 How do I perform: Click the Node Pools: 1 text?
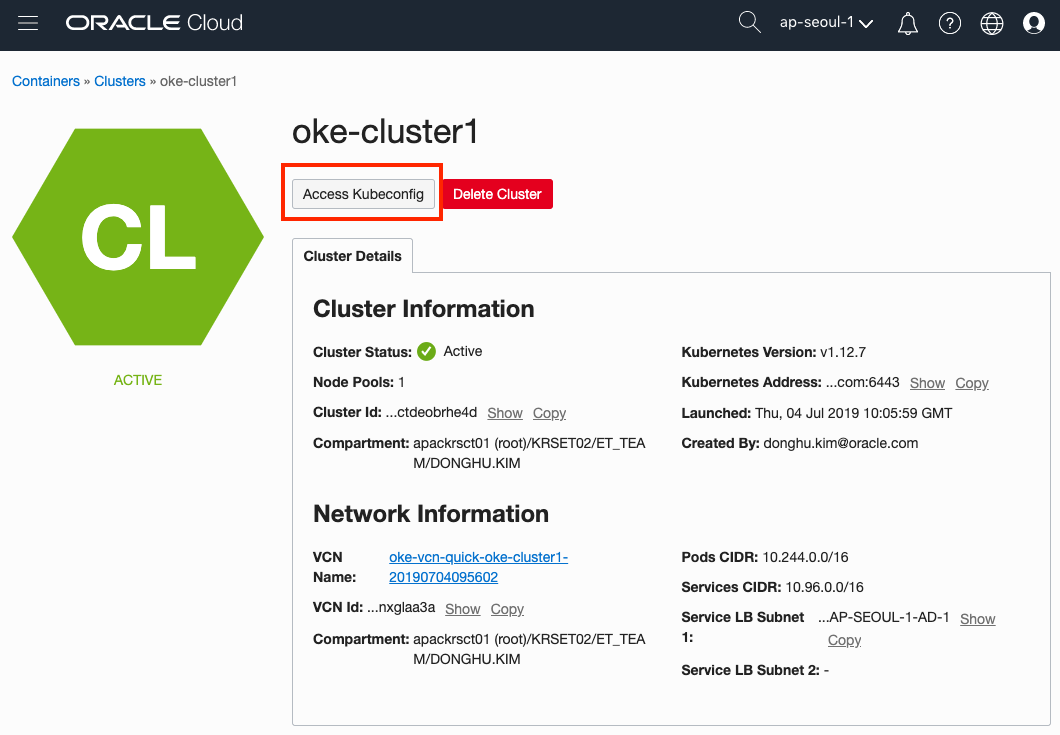coord(359,382)
